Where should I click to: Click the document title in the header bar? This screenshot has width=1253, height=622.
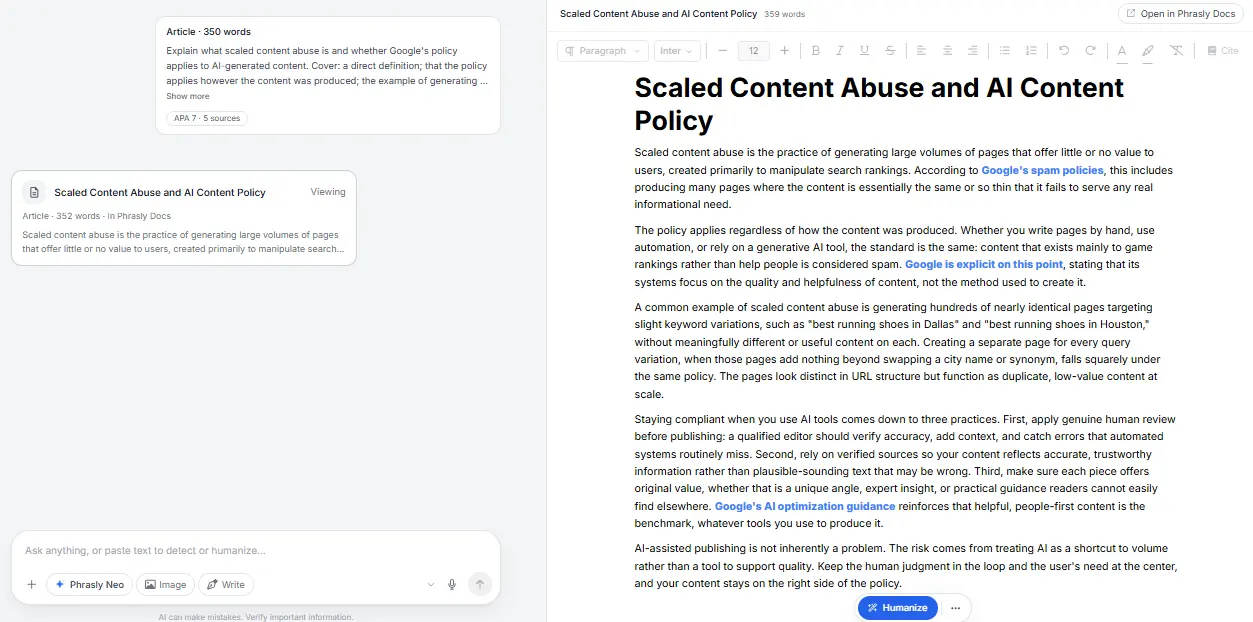658,14
